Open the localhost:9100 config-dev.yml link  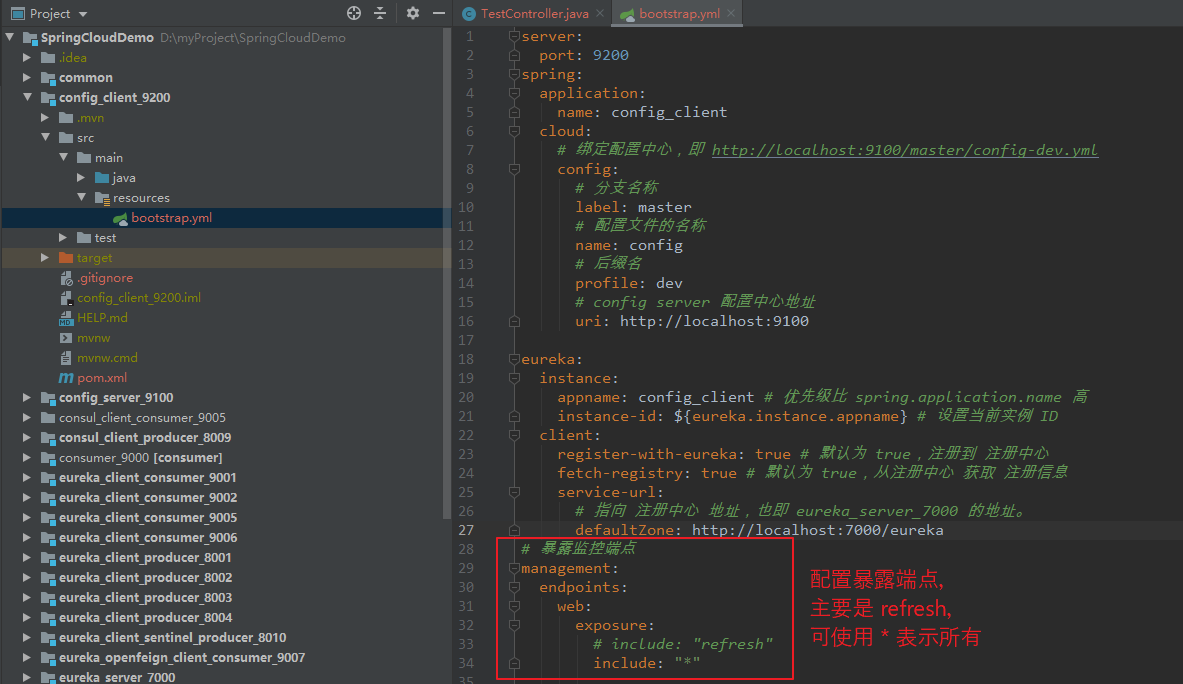[x=905, y=150]
